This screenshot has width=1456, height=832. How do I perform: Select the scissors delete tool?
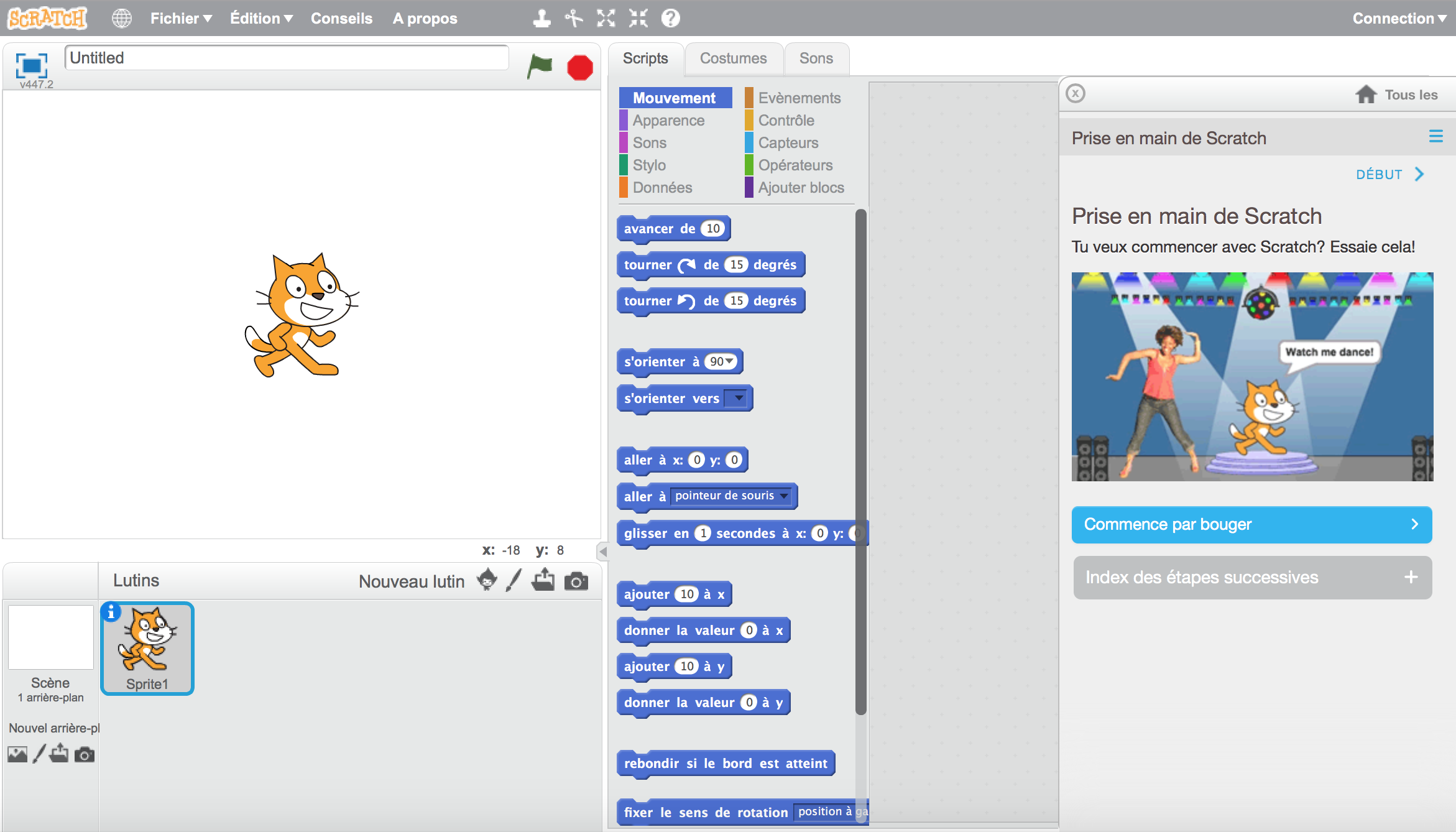click(x=573, y=19)
